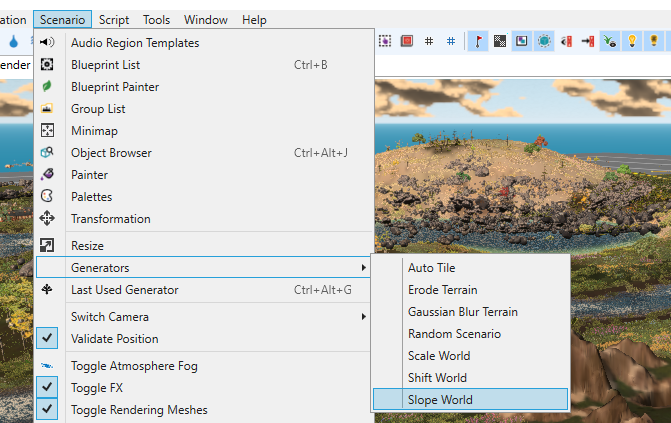
Task: Open the Scenario menu
Action: click(x=62, y=20)
